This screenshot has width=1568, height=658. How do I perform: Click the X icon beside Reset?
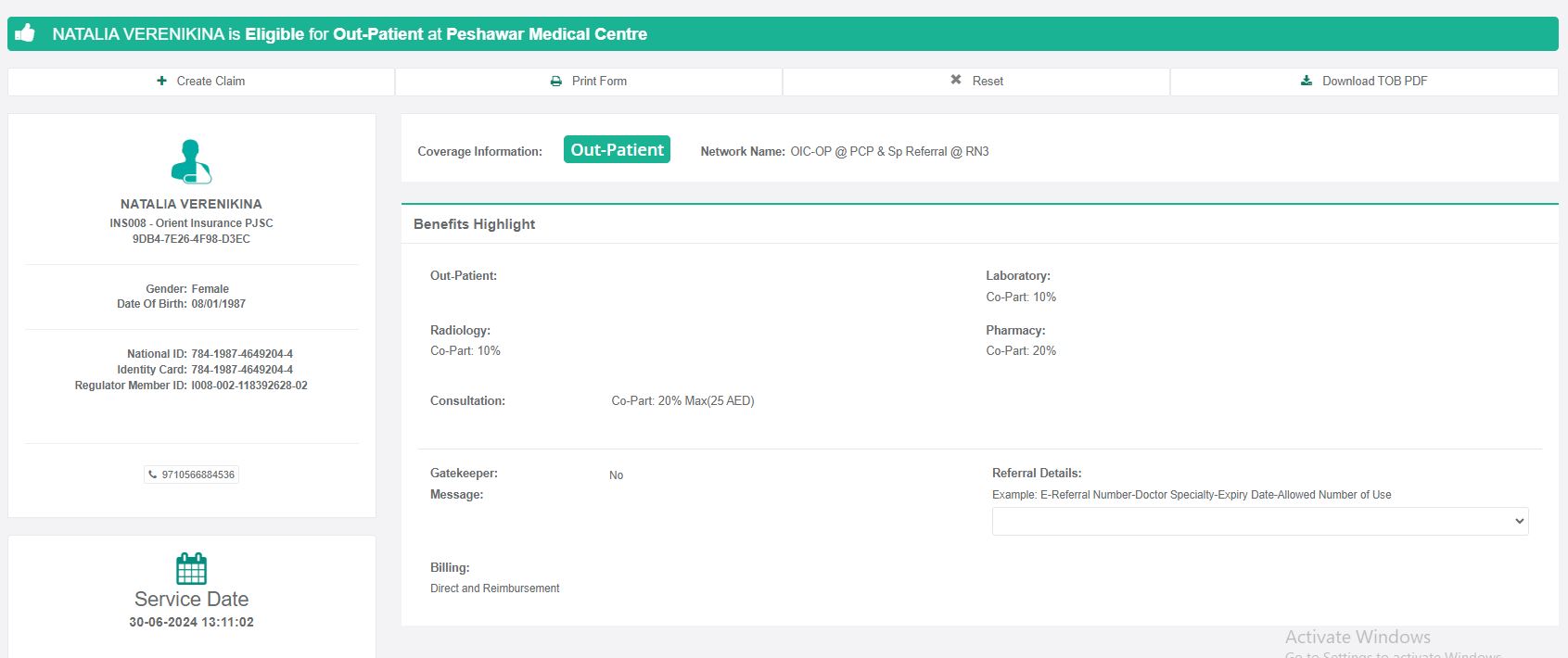coord(956,81)
